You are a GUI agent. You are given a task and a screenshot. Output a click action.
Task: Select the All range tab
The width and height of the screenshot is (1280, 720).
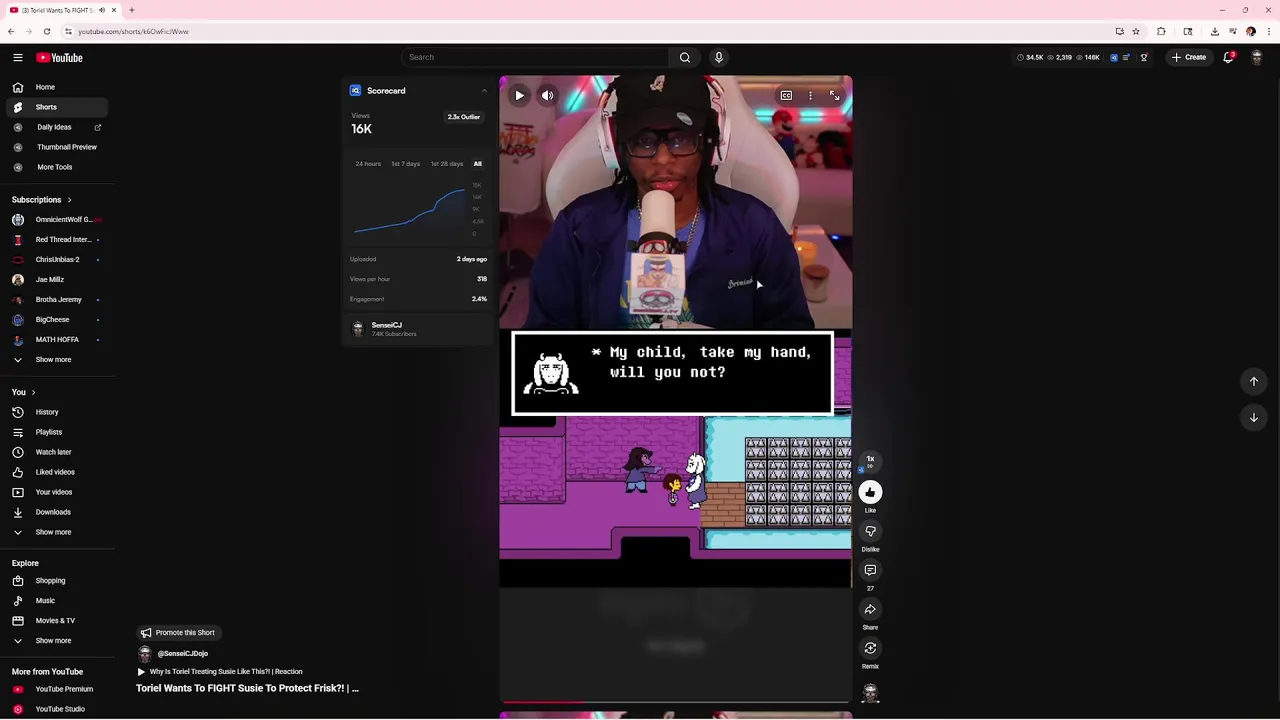click(x=477, y=164)
